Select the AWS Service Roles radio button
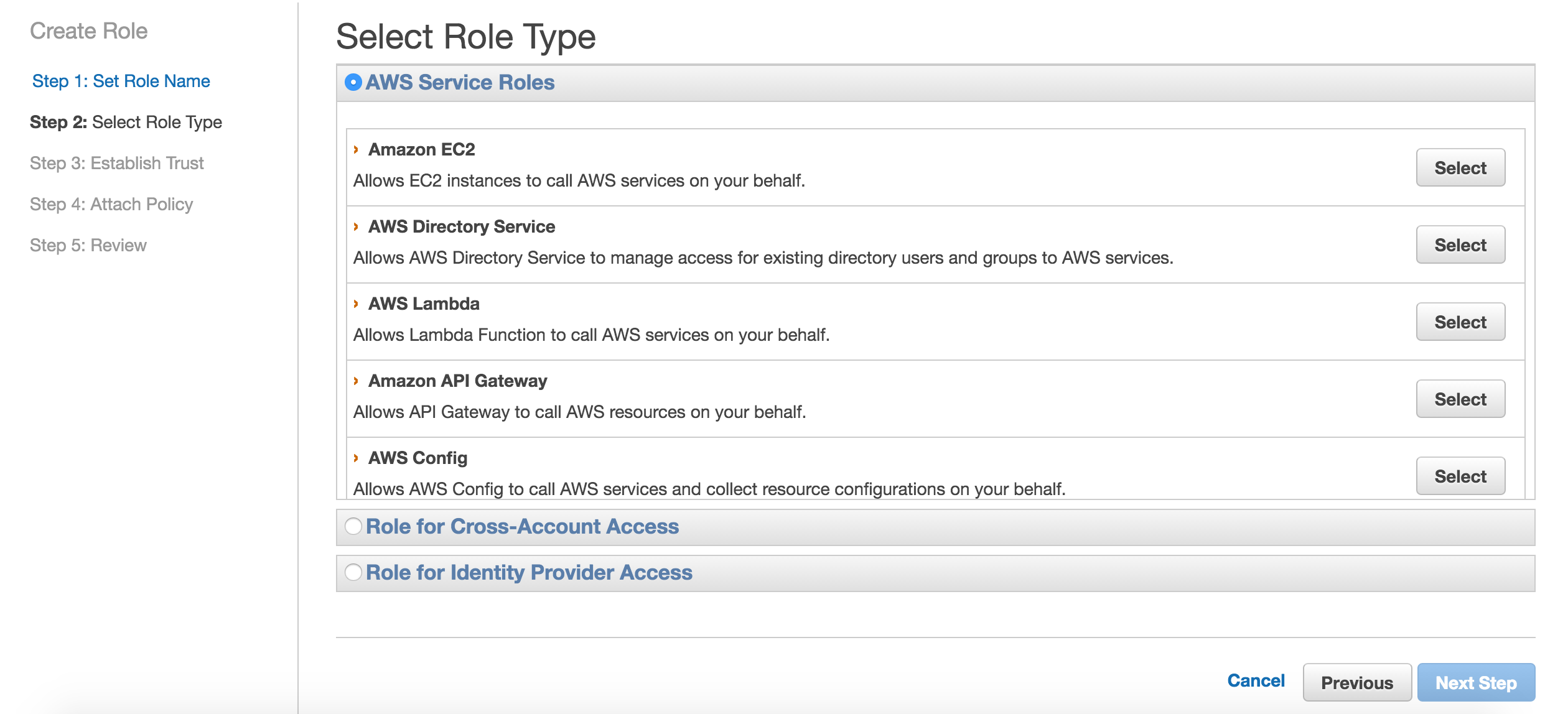The height and width of the screenshot is (714, 1568). point(353,82)
